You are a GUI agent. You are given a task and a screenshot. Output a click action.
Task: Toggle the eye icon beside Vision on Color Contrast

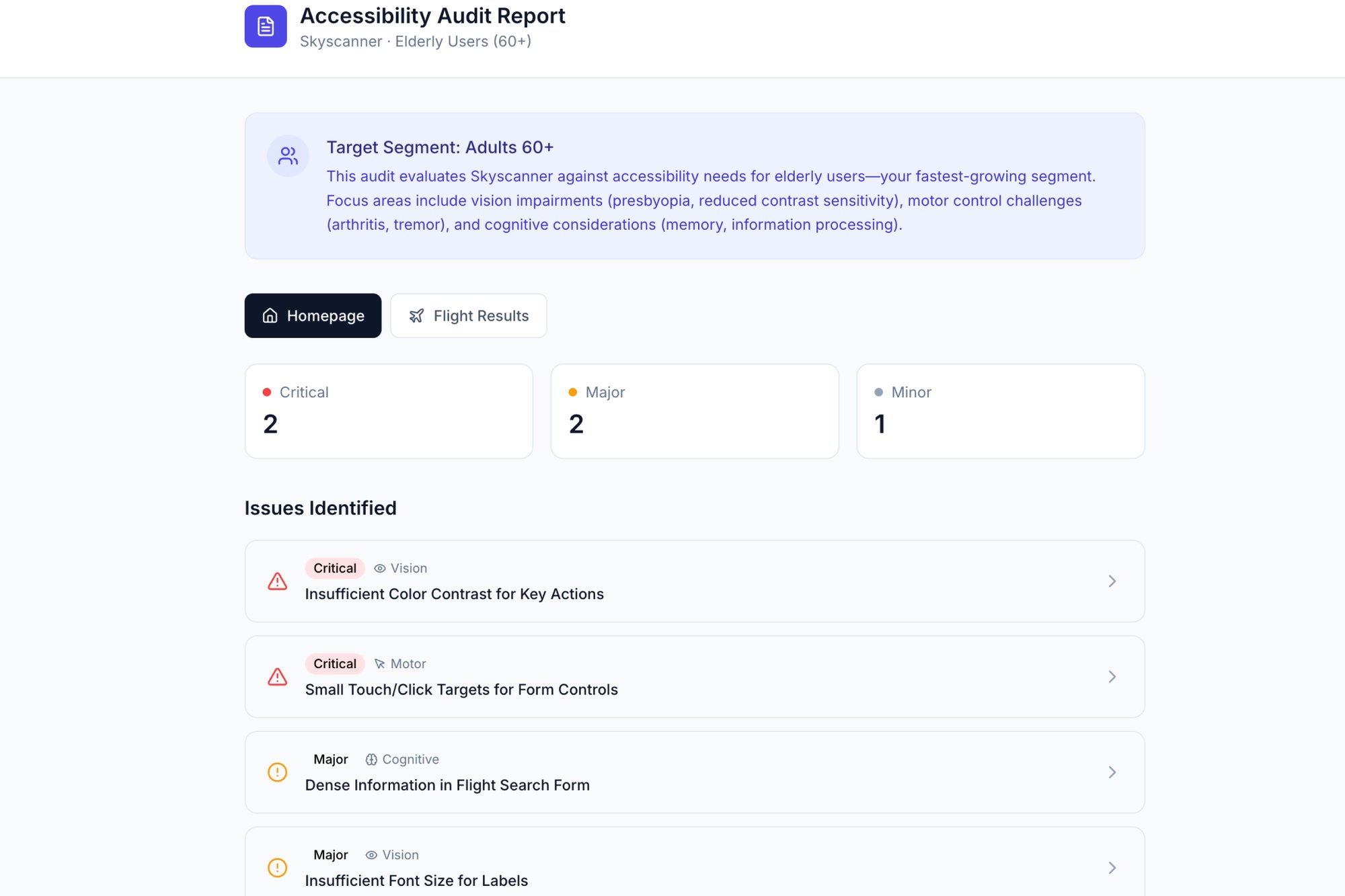[x=379, y=568]
